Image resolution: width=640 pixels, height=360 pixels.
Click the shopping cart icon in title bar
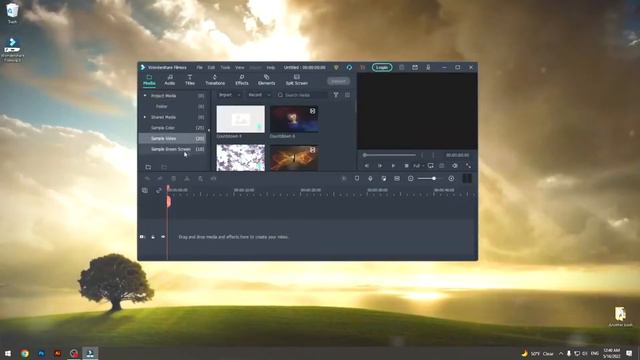[x=362, y=67]
